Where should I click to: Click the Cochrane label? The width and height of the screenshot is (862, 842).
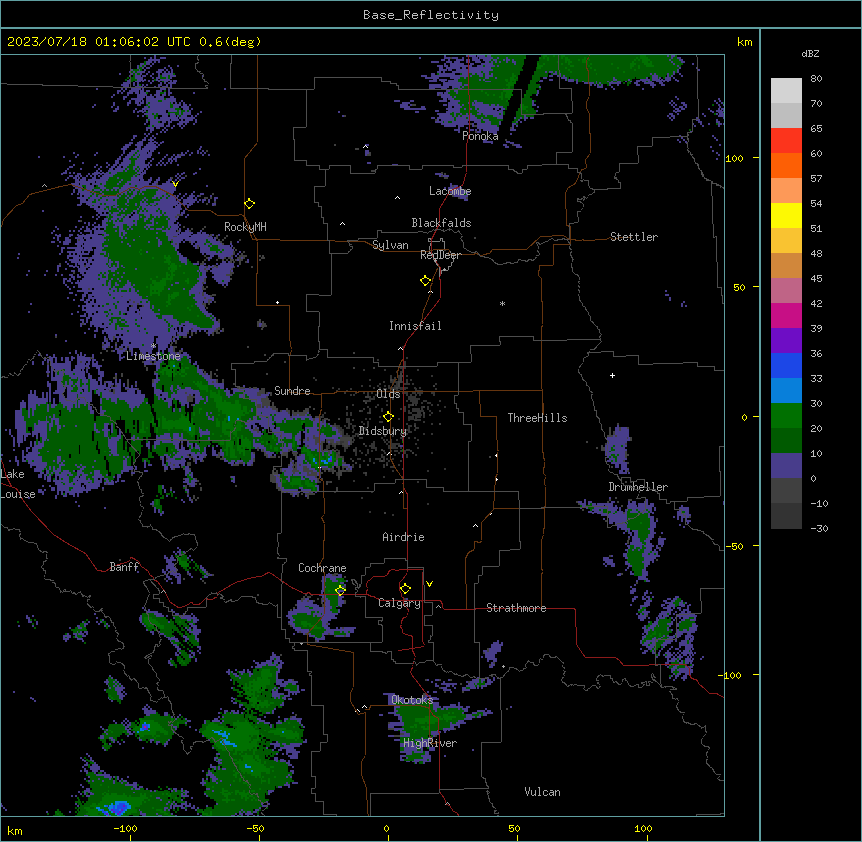[322, 568]
